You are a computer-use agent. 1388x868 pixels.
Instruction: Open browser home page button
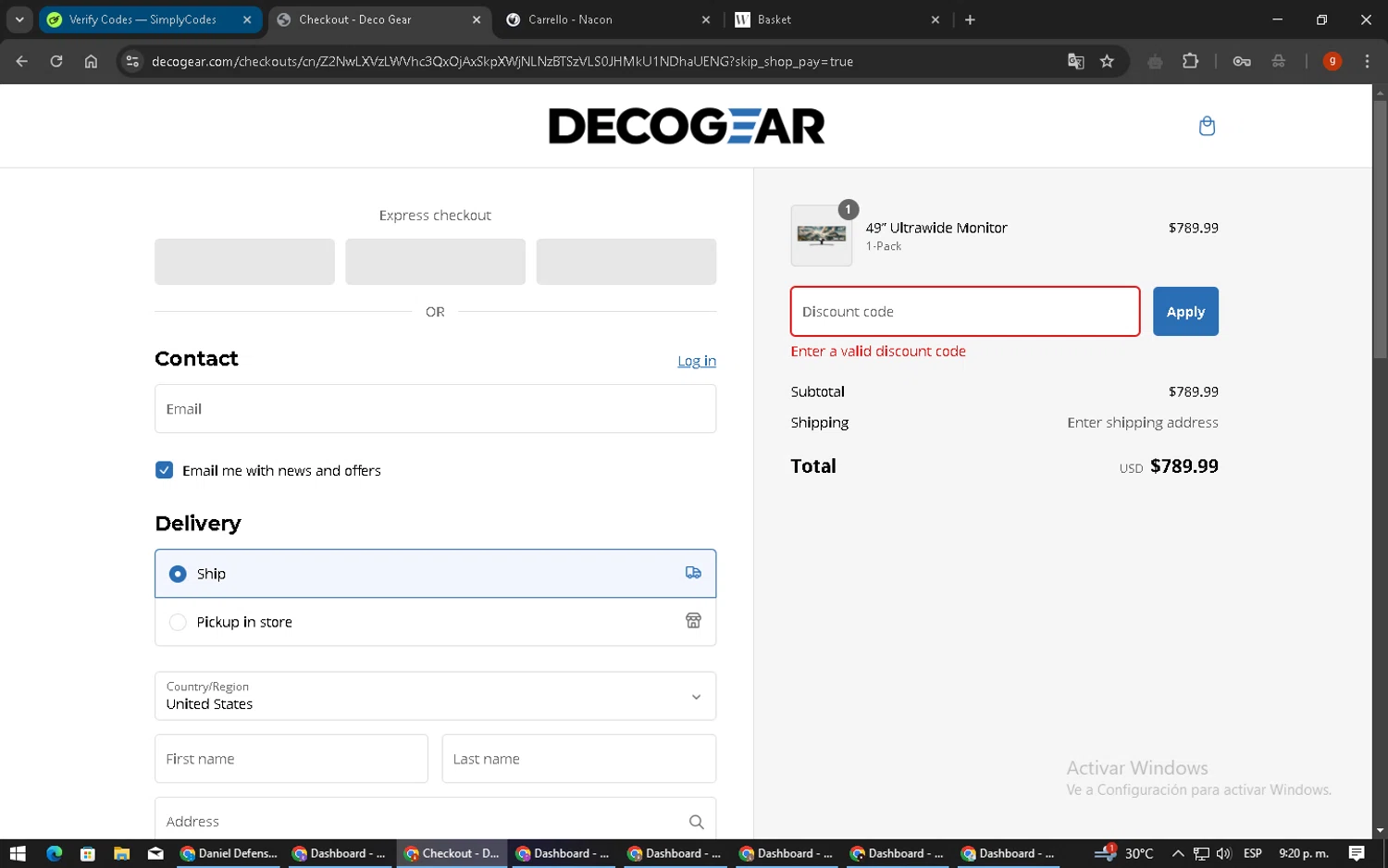tap(91, 61)
